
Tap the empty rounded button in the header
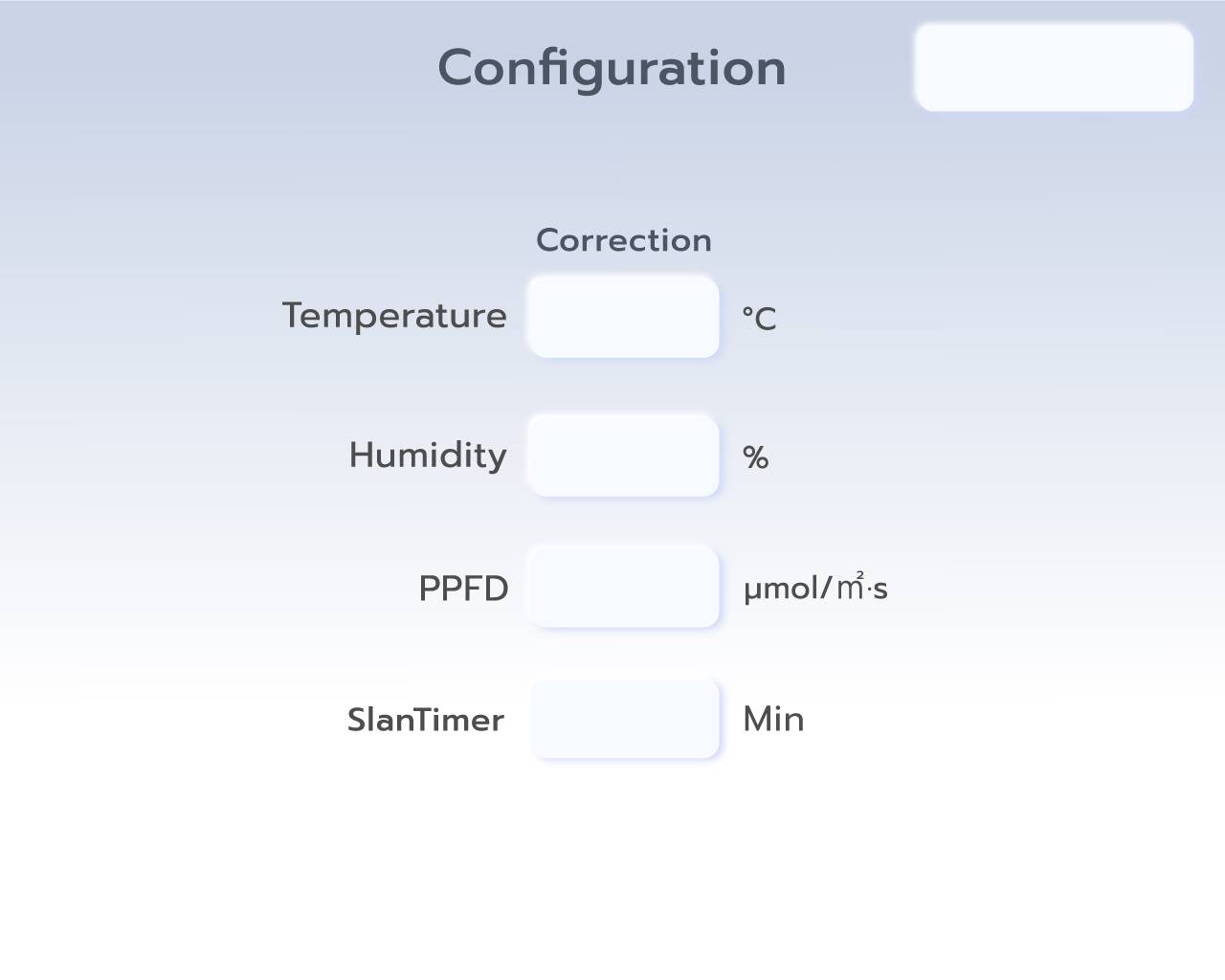click(x=1054, y=68)
